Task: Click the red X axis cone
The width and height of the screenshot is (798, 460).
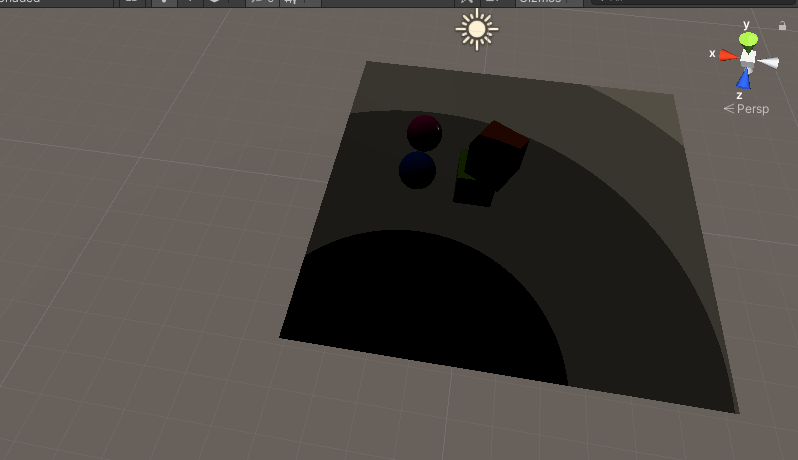Action: (727, 55)
